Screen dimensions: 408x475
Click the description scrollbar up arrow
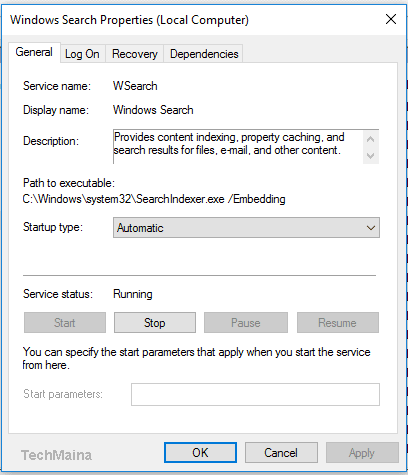[371, 139]
